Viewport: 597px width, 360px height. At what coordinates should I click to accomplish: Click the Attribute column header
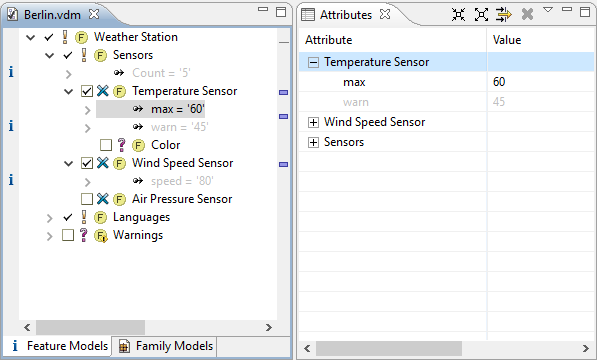(x=392, y=40)
